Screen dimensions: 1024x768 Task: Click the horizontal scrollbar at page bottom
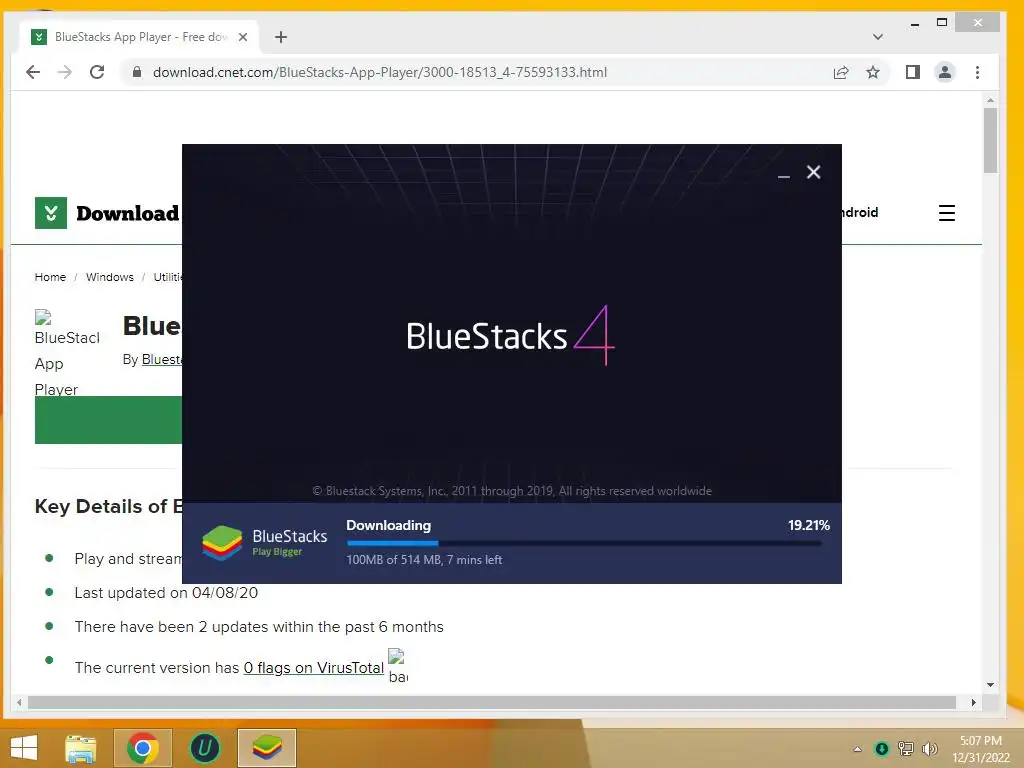click(x=491, y=702)
